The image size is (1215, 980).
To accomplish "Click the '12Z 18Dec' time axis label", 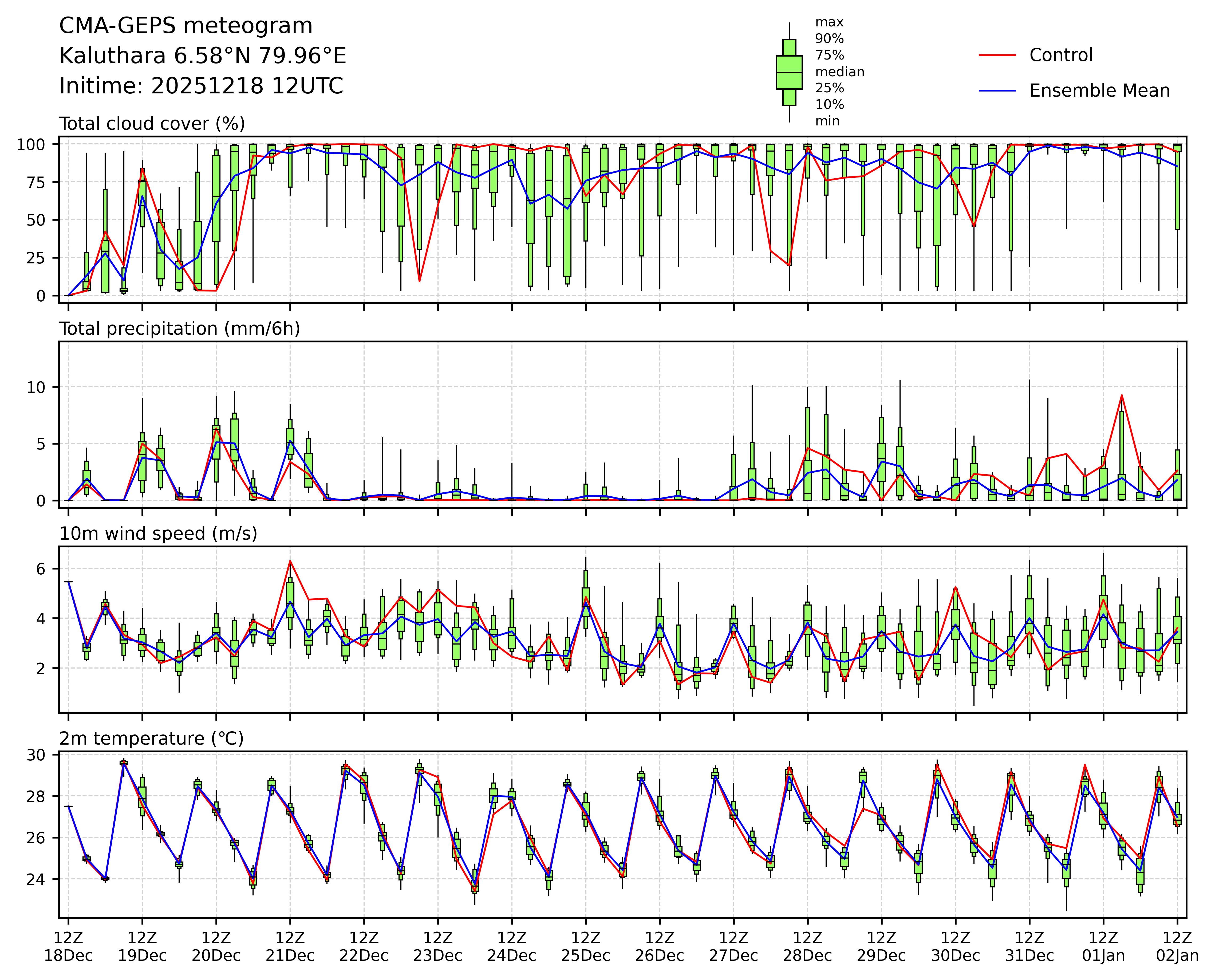I will point(68,947).
